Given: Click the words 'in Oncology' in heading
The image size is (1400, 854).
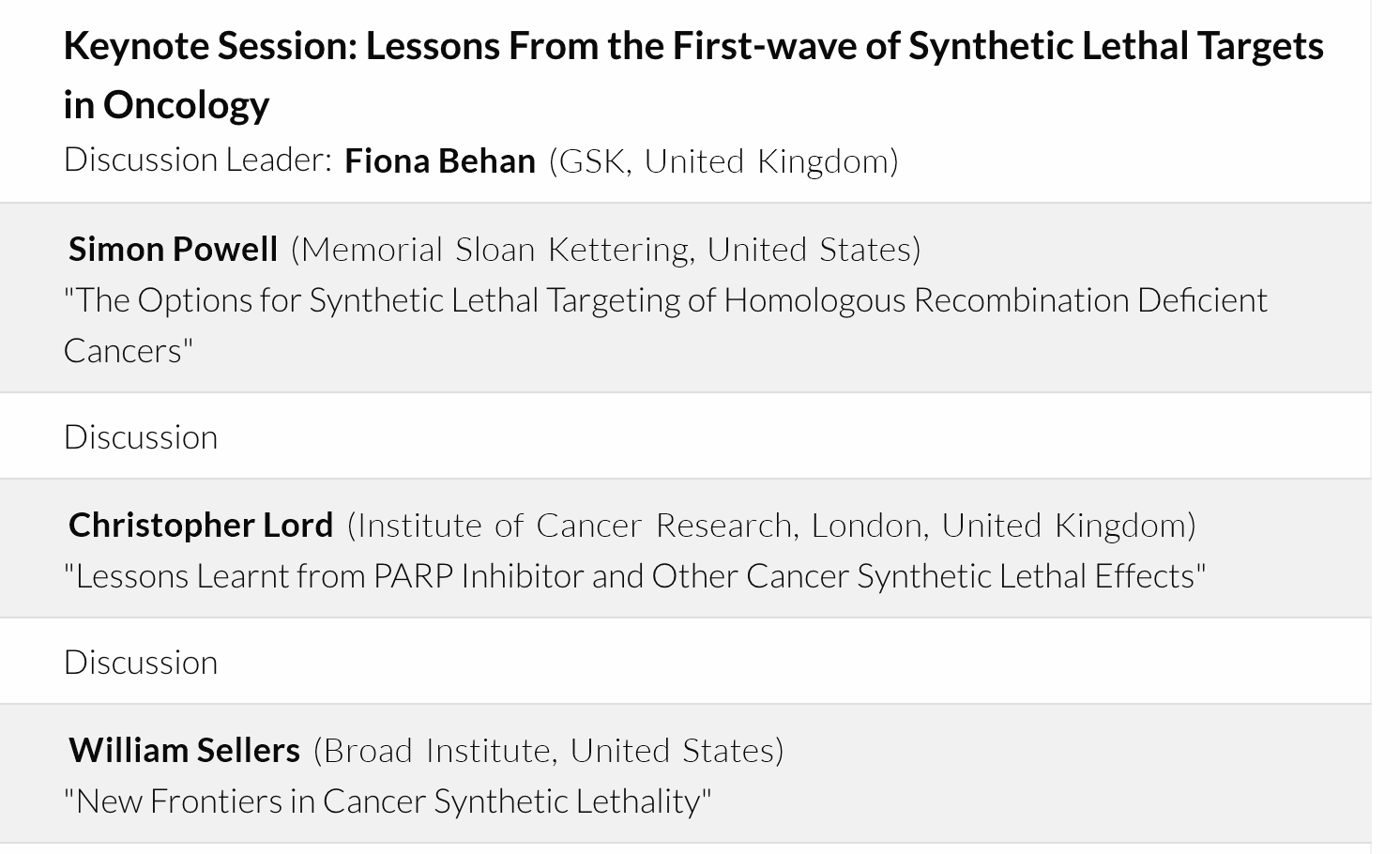Looking at the screenshot, I should pyautogui.click(x=166, y=104).
